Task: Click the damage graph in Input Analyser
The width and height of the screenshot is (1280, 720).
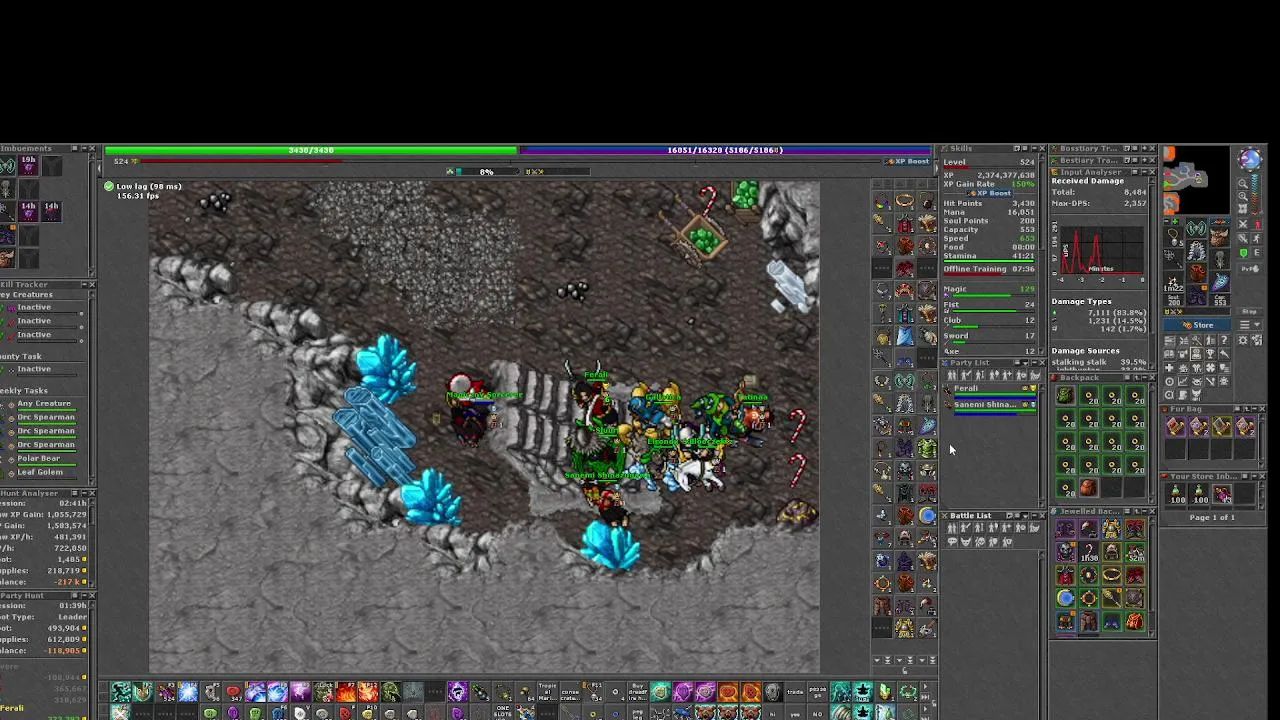Action: point(1102,250)
